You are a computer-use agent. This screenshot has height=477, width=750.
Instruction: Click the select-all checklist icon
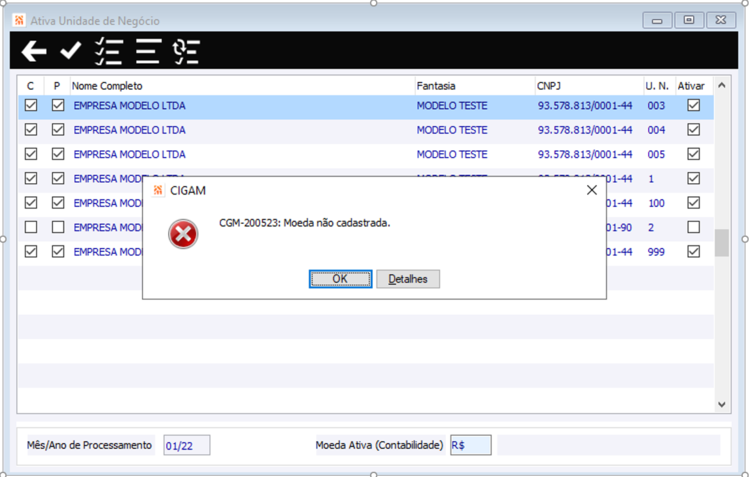point(109,51)
